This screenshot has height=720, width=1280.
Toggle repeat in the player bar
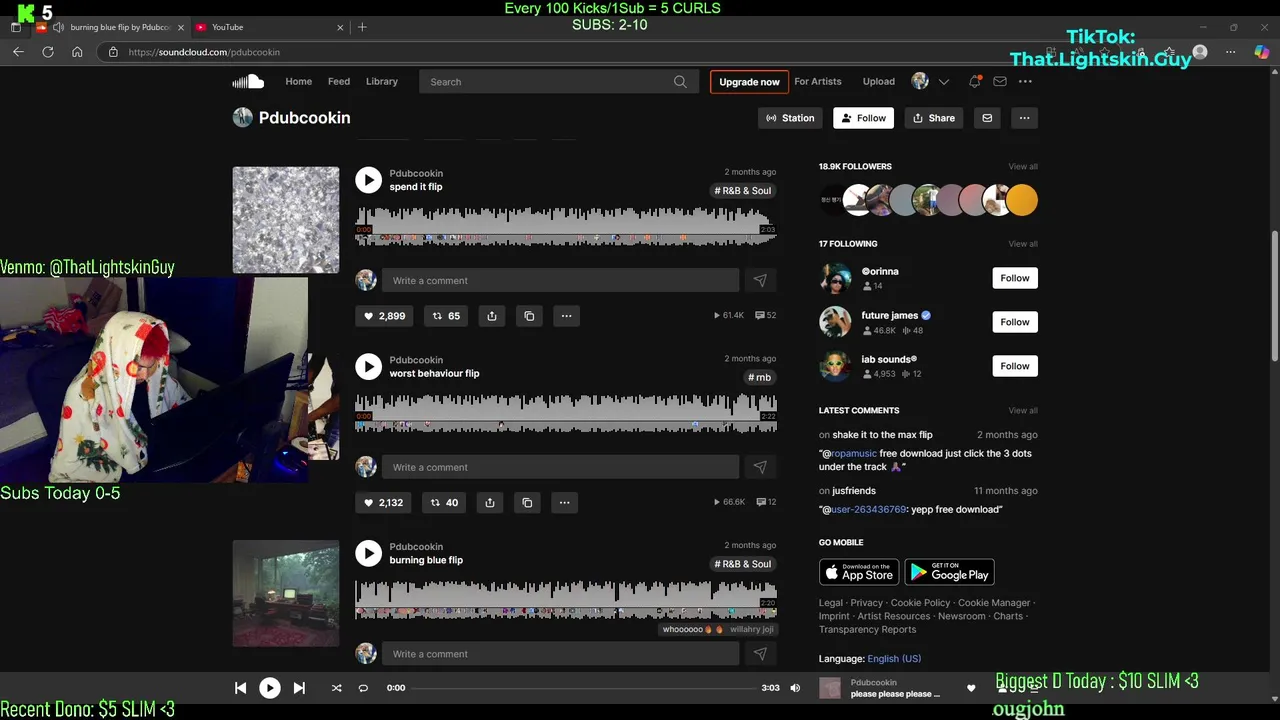coord(363,688)
